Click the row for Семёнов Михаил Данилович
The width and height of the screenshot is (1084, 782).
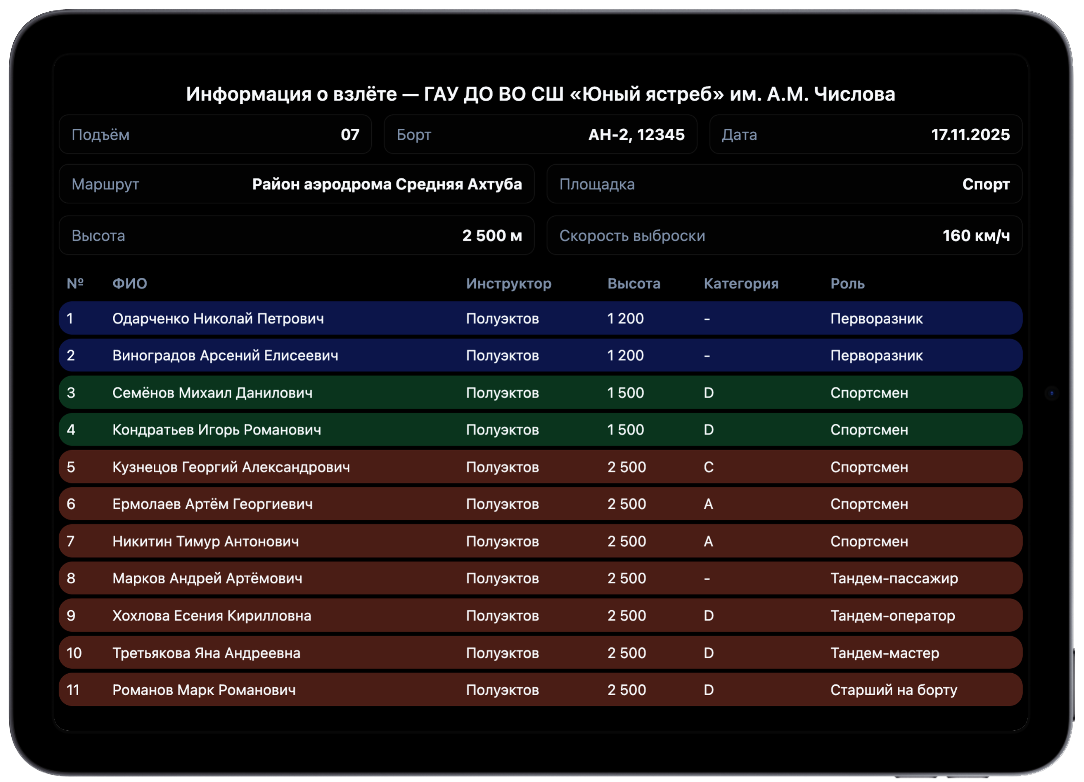[540, 393]
